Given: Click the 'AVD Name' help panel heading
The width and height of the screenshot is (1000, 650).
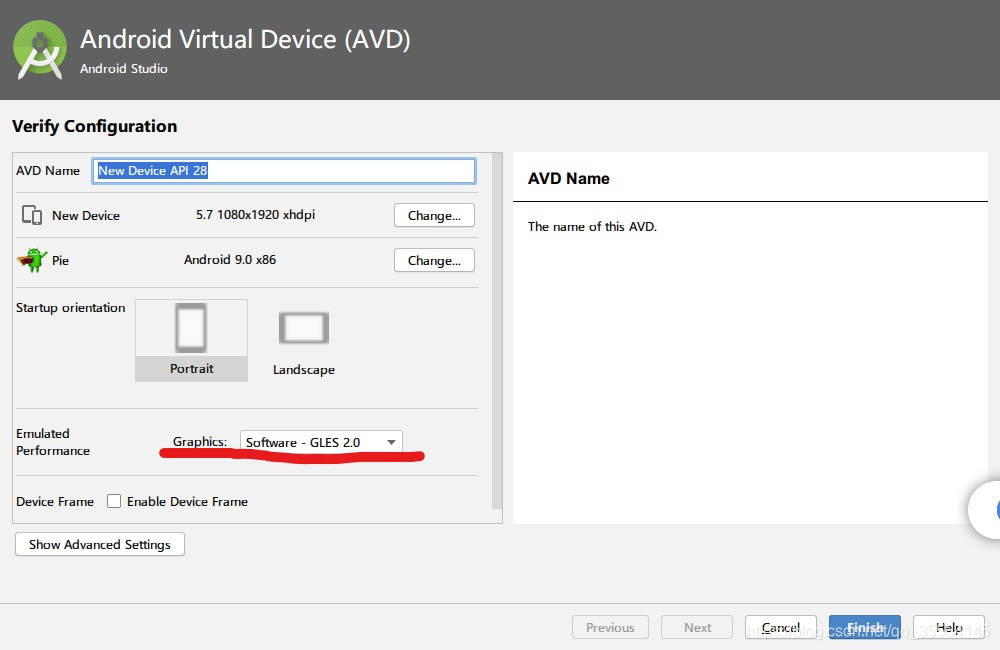Looking at the screenshot, I should (x=569, y=179).
